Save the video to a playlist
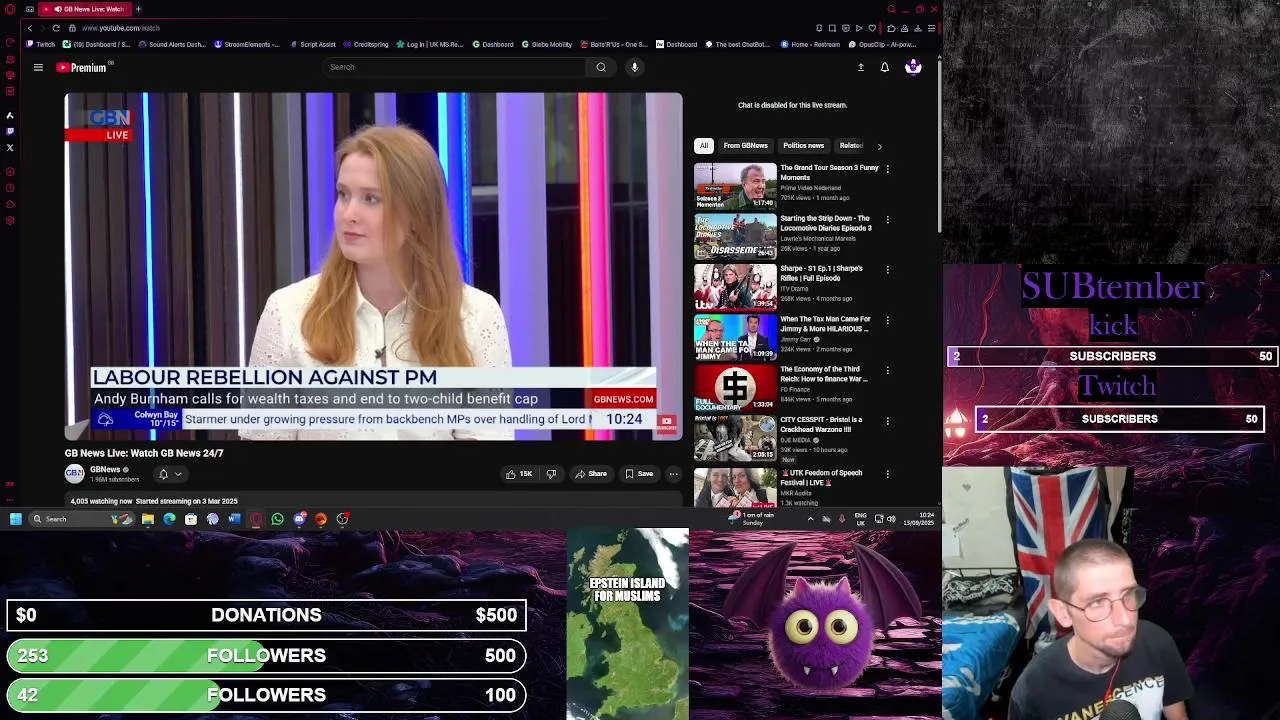Screen dimensions: 1280x720 639,474
